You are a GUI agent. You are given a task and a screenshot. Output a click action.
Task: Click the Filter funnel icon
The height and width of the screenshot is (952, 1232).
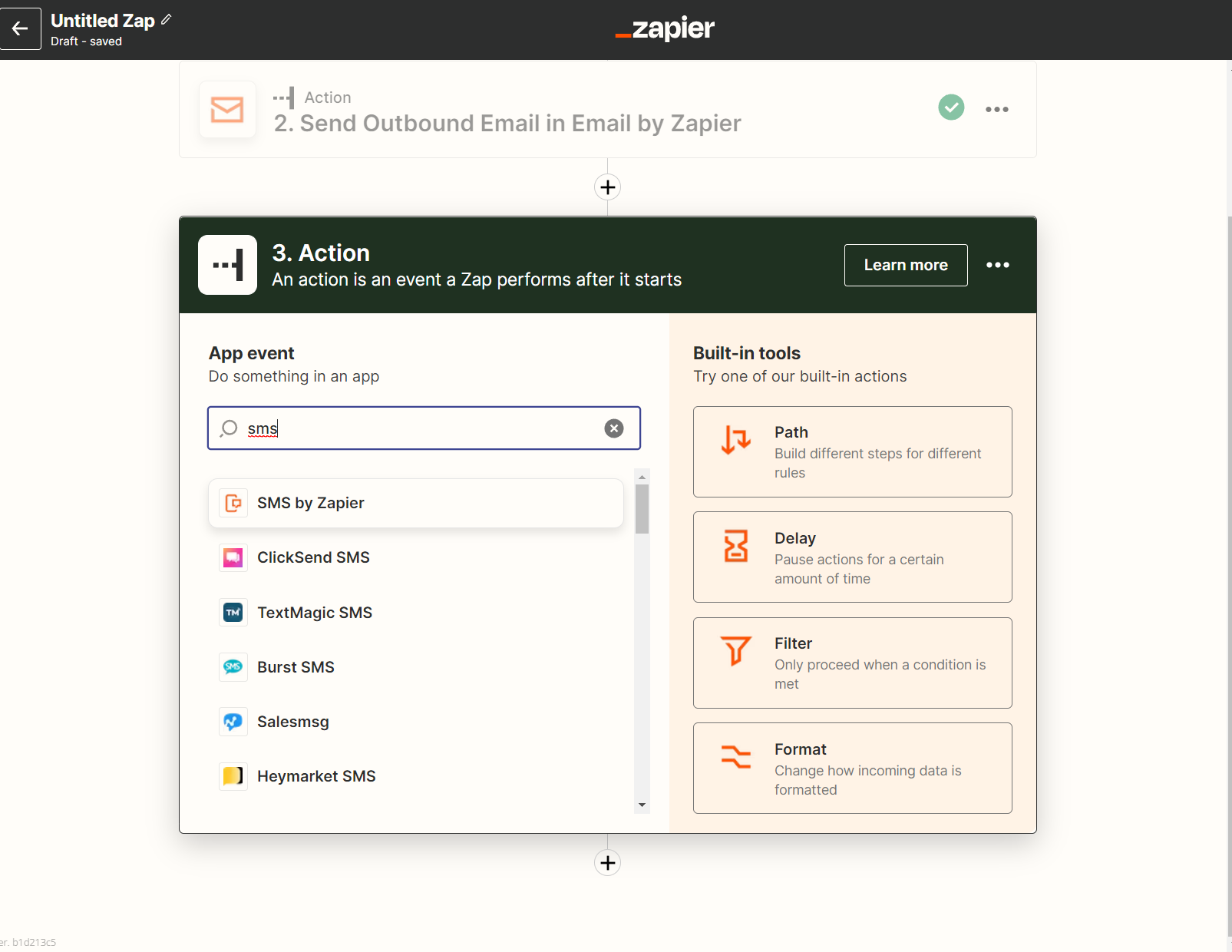736,651
